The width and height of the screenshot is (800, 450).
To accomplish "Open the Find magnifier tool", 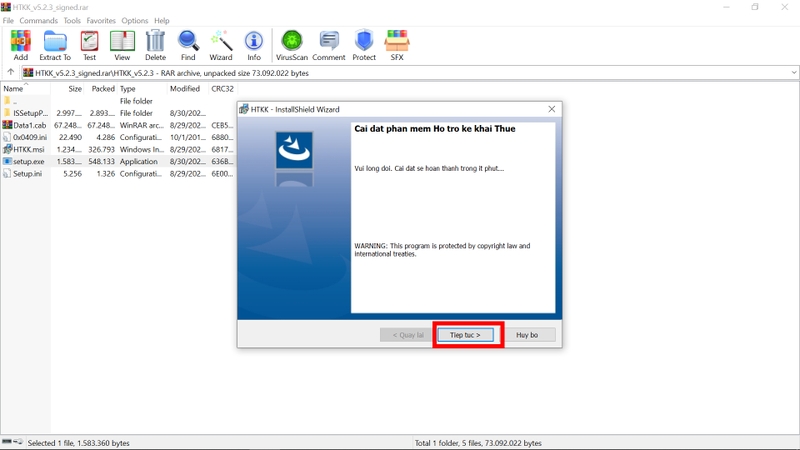I will pos(188,45).
